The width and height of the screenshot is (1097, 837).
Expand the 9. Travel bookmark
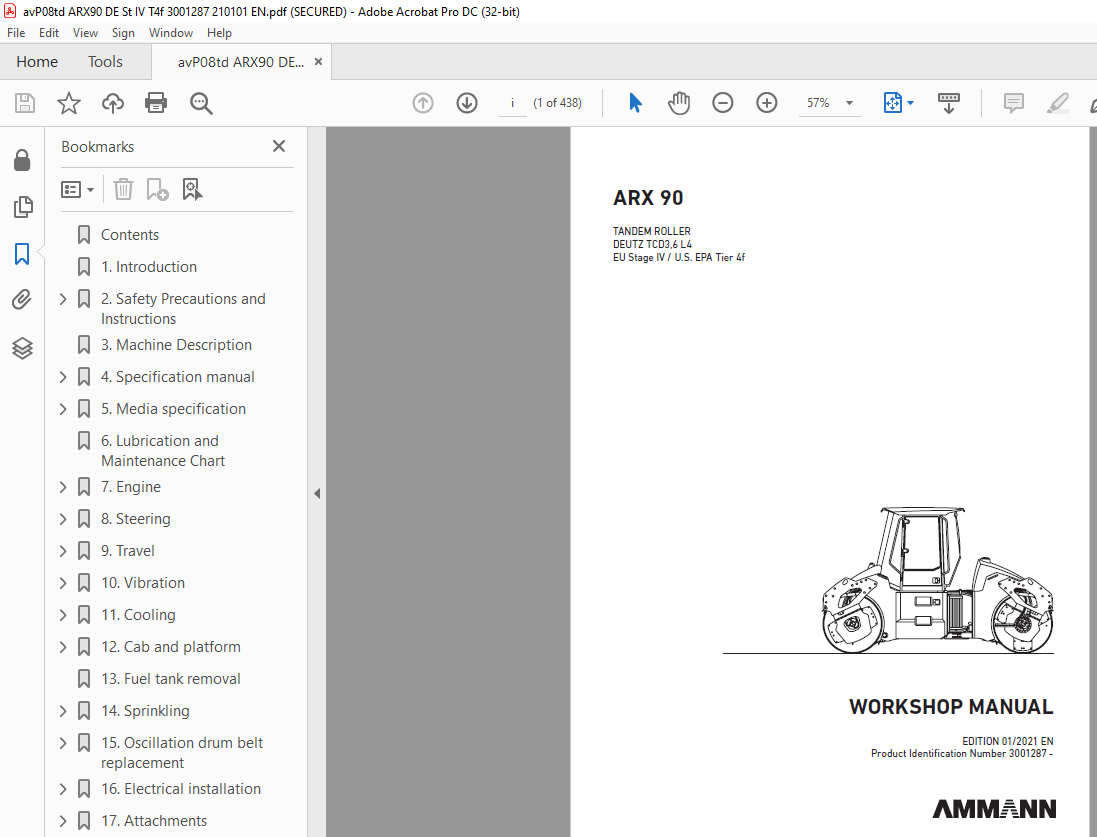click(x=63, y=551)
